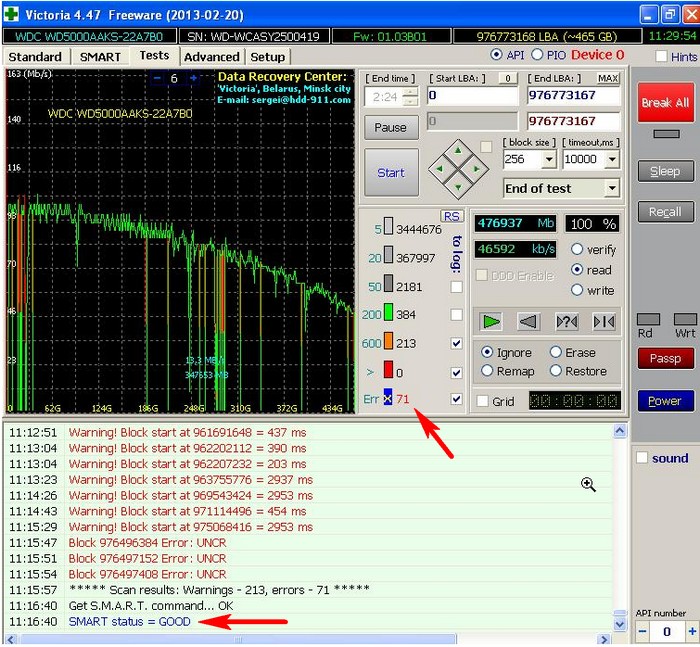
Task: Click the right arrow on the navigation diamond
Action: [477, 170]
